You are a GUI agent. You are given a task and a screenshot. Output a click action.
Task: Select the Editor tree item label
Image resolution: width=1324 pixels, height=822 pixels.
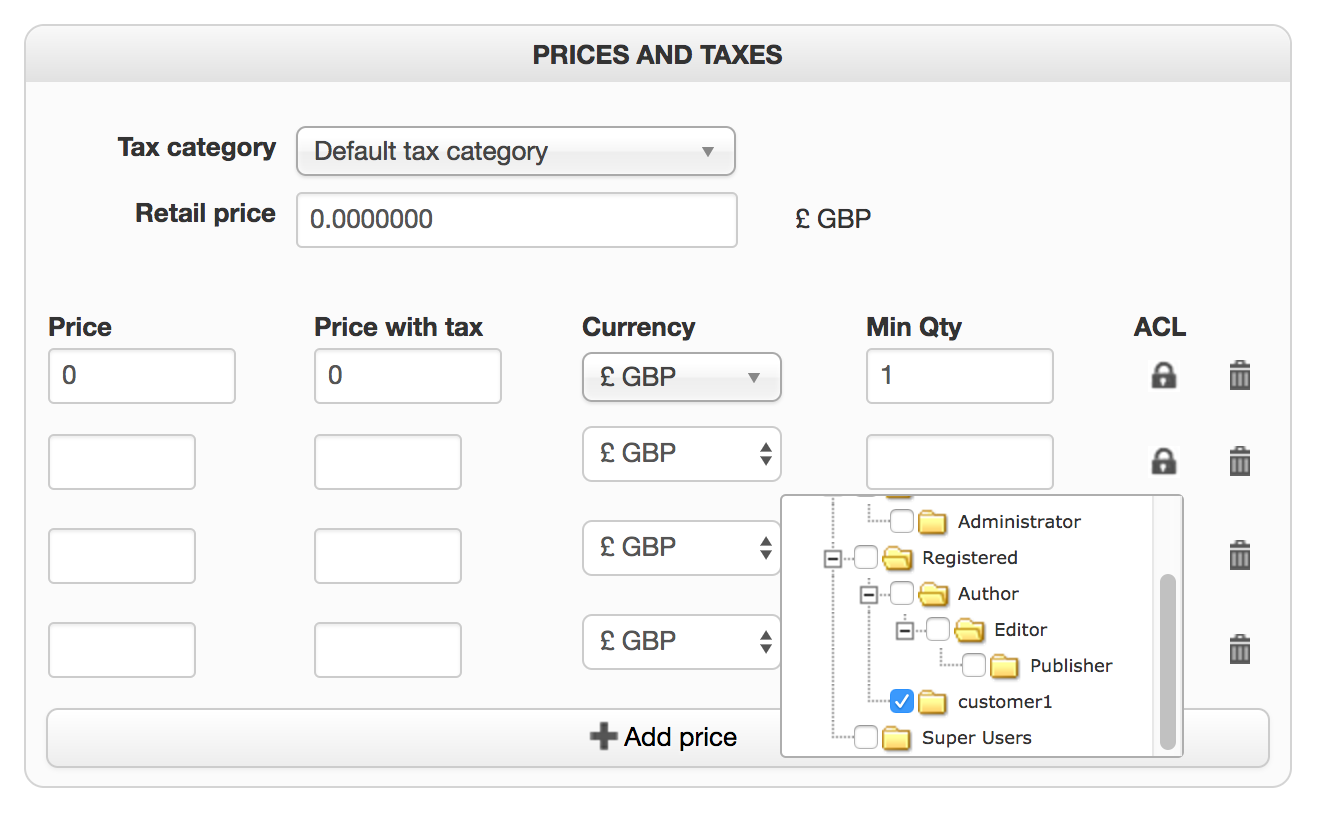point(1020,630)
